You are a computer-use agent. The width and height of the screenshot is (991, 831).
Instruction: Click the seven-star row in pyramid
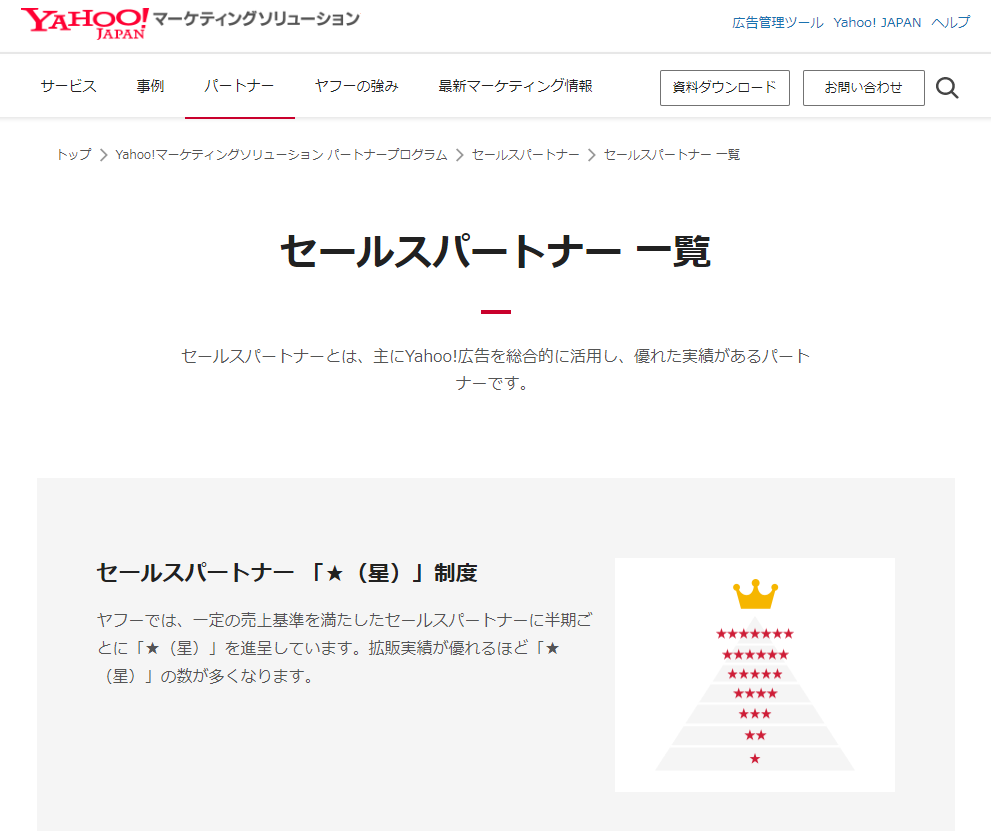click(x=755, y=634)
